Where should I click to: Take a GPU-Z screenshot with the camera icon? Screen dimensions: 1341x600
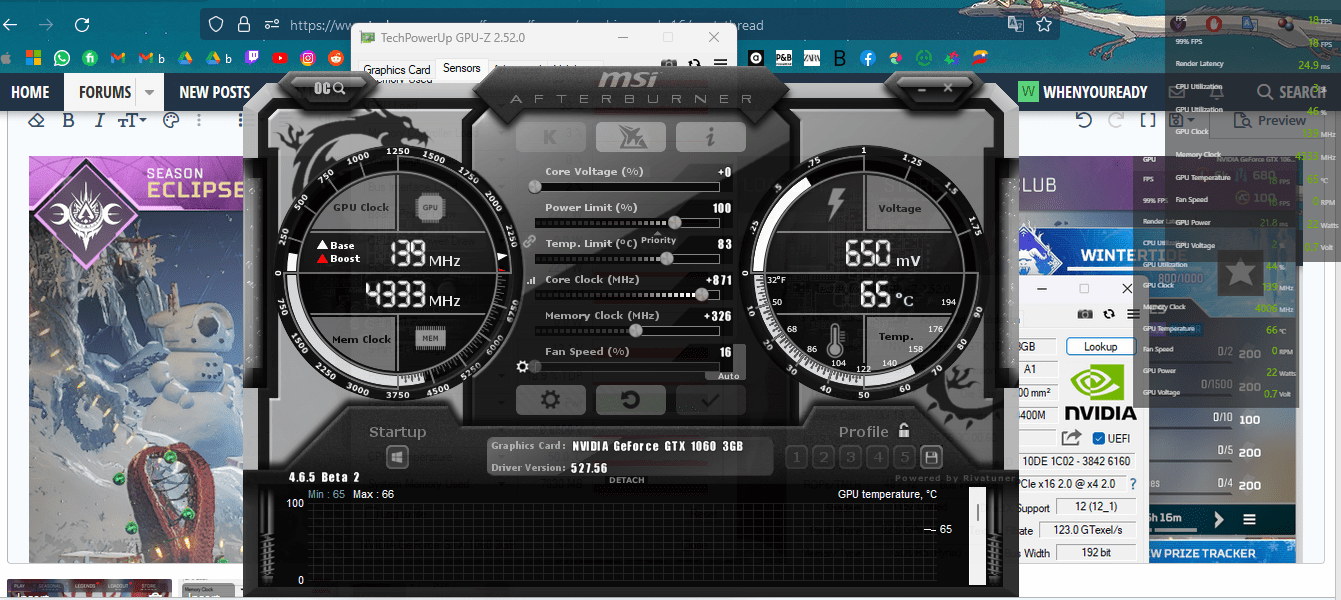click(x=1084, y=313)
